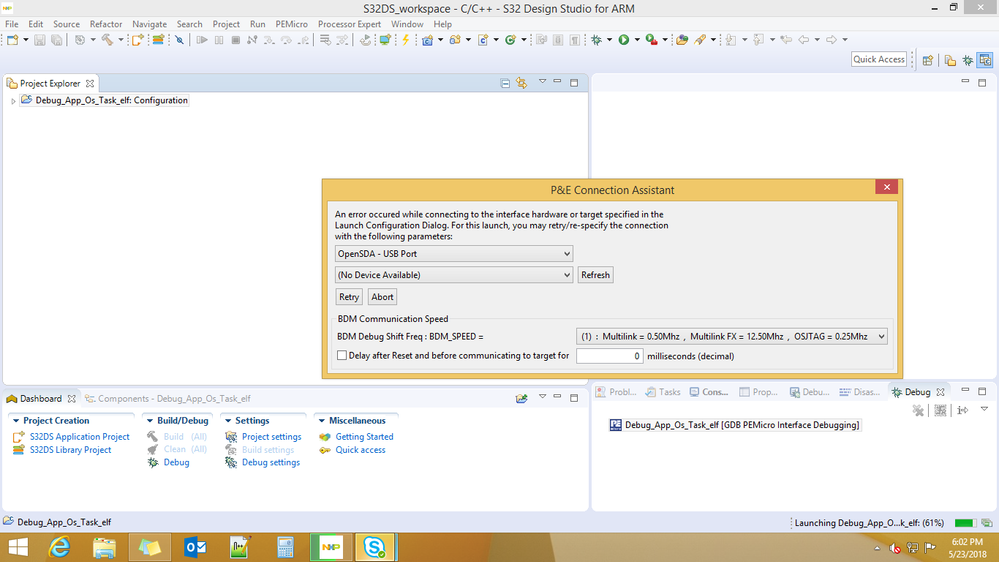Click the Open Perspective icon
The height and width of the screenshot is (562, 999).
[928, 60]
